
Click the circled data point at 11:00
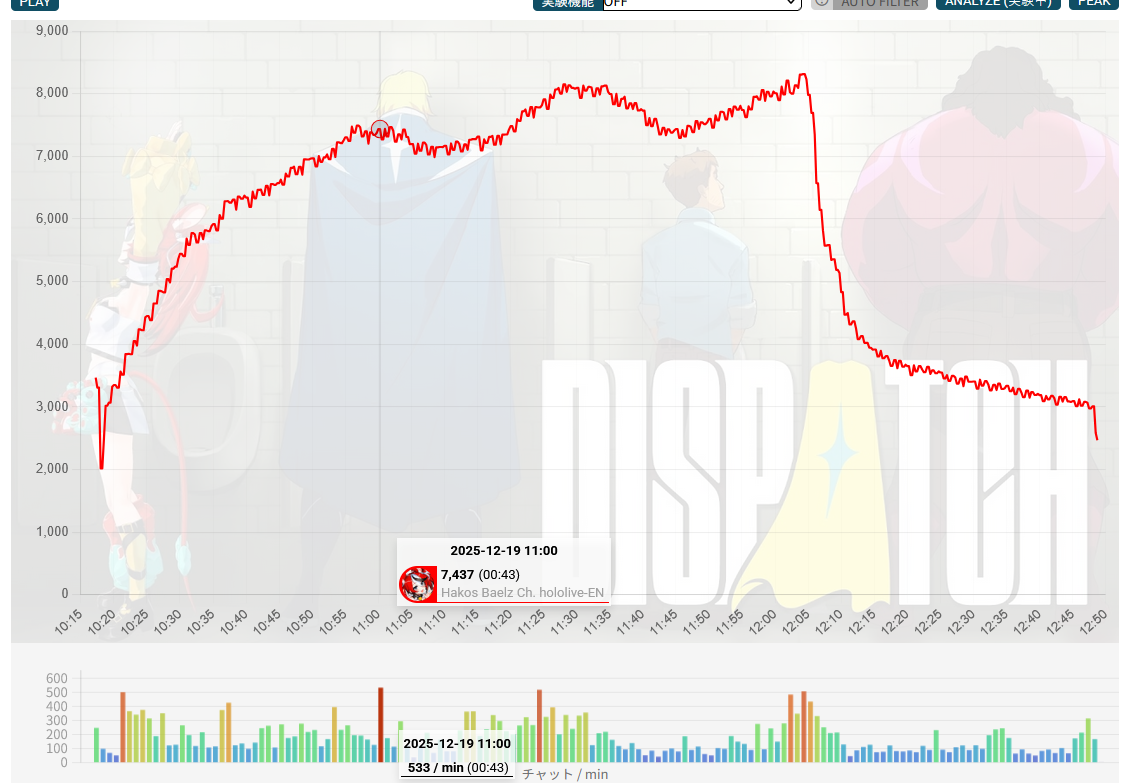point(380,130)
